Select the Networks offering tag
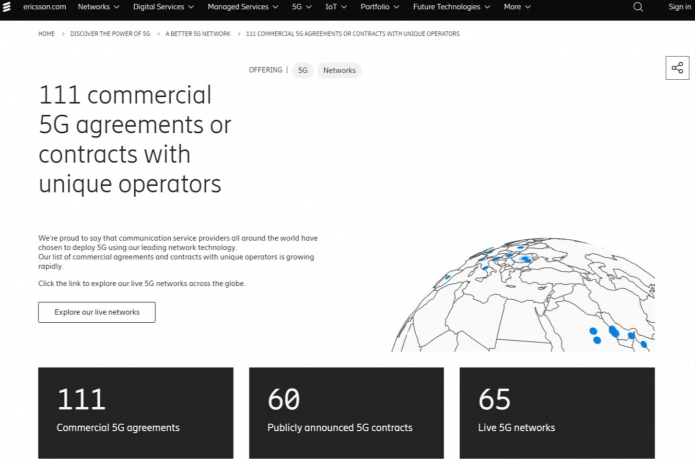This screenshot has width=696, height=464. (x=339, y=70)
